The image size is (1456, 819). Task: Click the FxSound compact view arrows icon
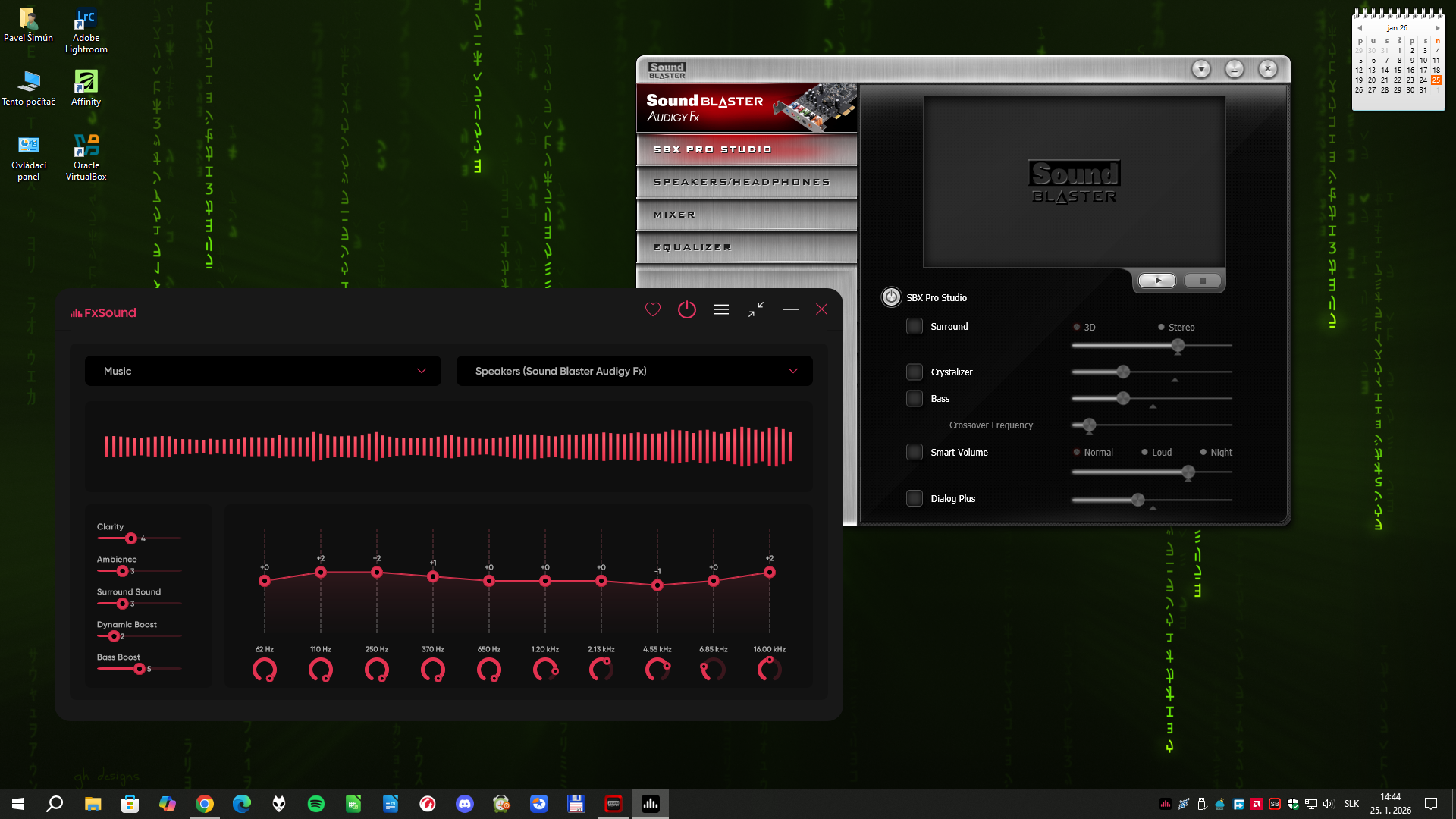coord(755,309)
